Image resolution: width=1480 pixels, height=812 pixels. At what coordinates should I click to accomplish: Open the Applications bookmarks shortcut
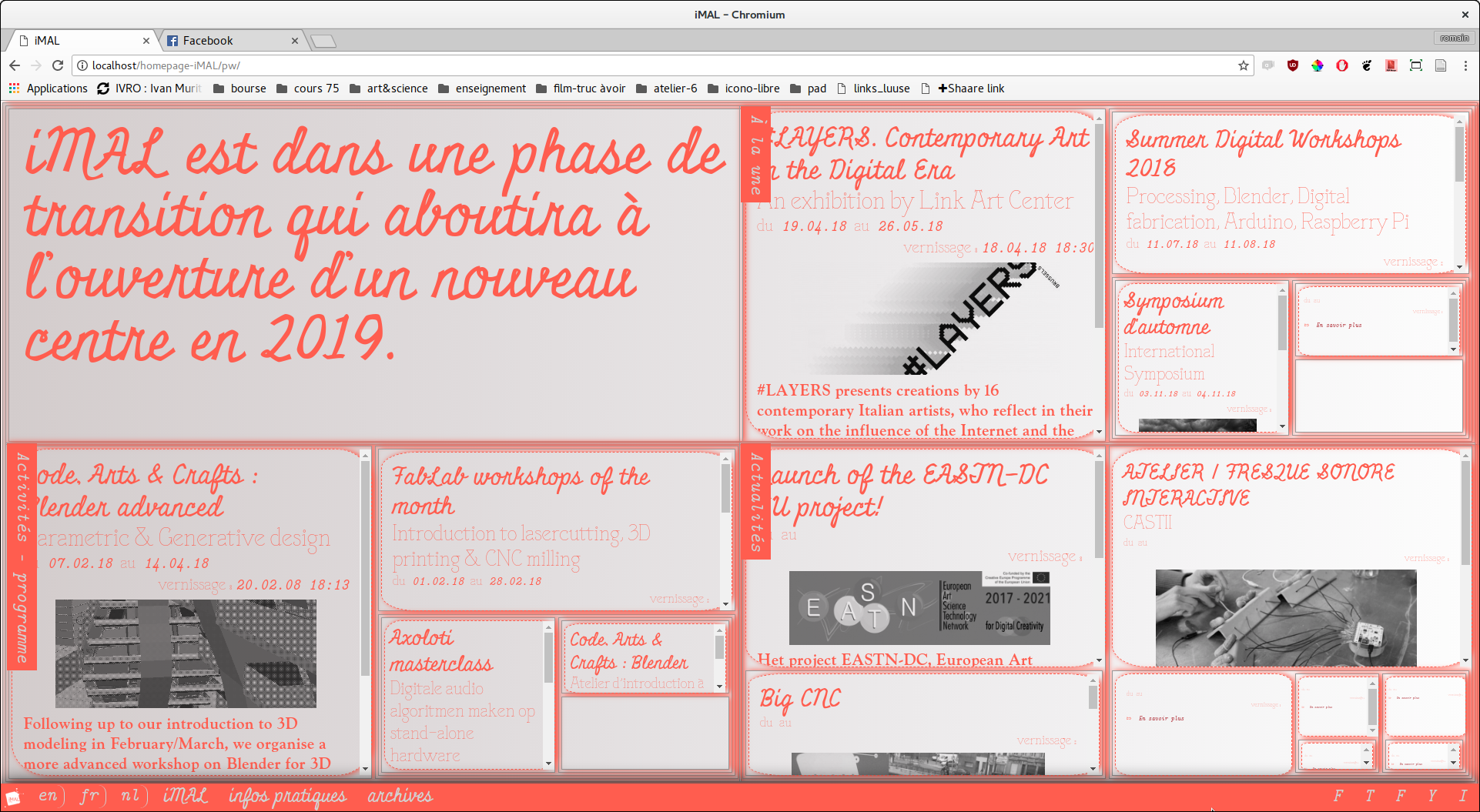pyautogui.click(x=49, y=89)
